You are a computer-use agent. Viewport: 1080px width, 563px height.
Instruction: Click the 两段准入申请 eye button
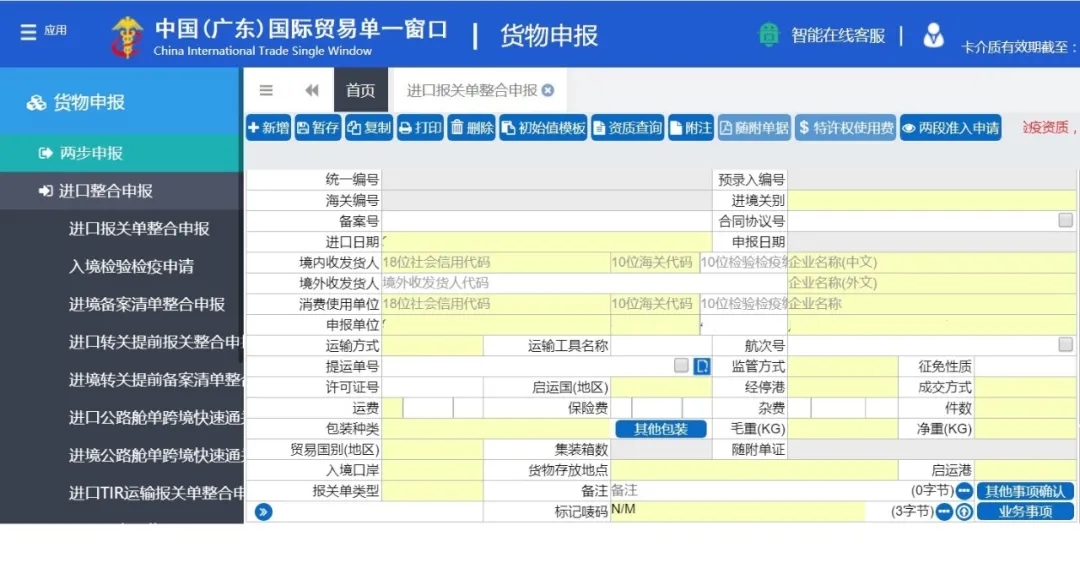(x=950, y=128)
